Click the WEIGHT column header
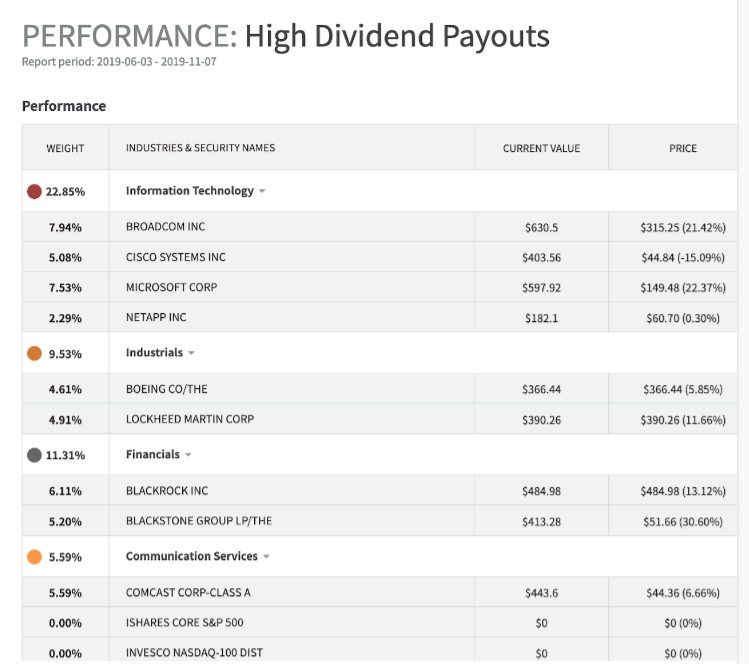Viewport: 749px width, 664px height. point(65,149)
